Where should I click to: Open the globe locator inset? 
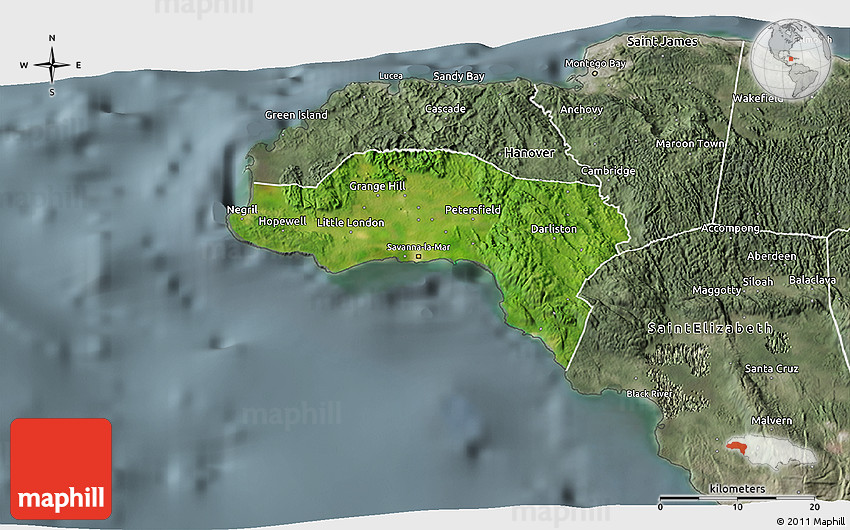[x=791, y=60]
